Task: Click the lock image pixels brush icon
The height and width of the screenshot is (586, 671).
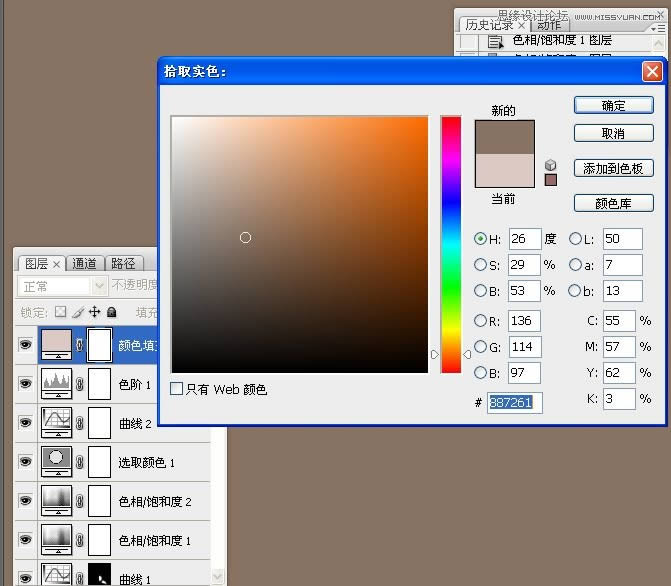Action: 77,312
